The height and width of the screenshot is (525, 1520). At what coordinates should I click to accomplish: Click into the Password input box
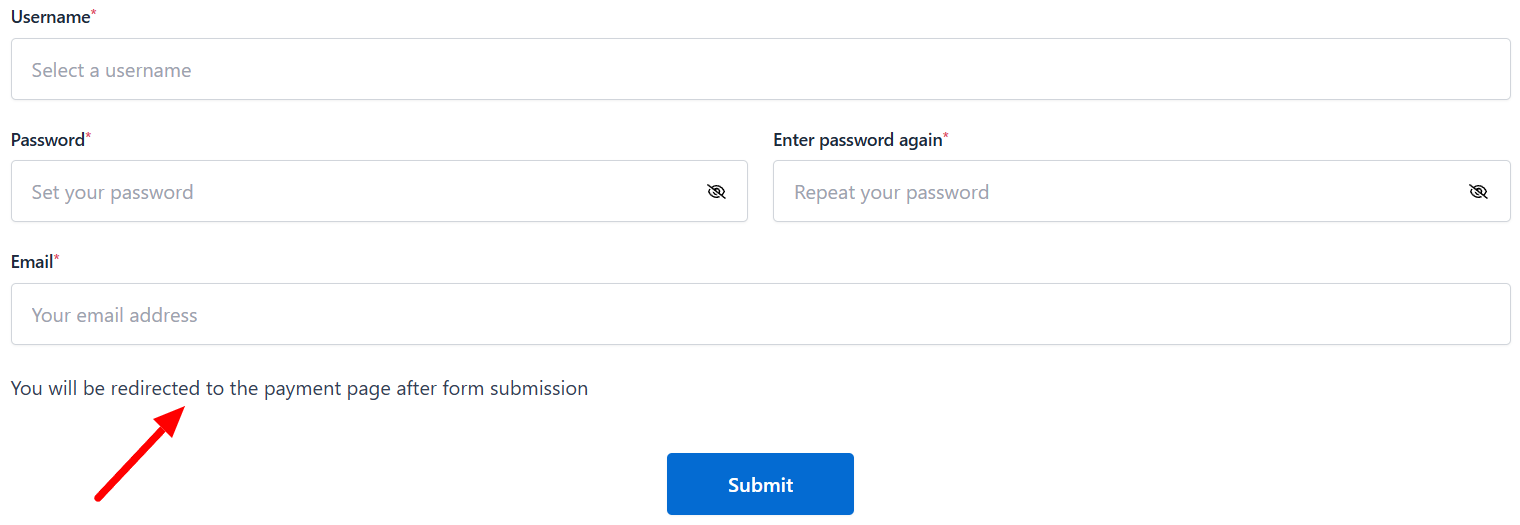point(360,192)
